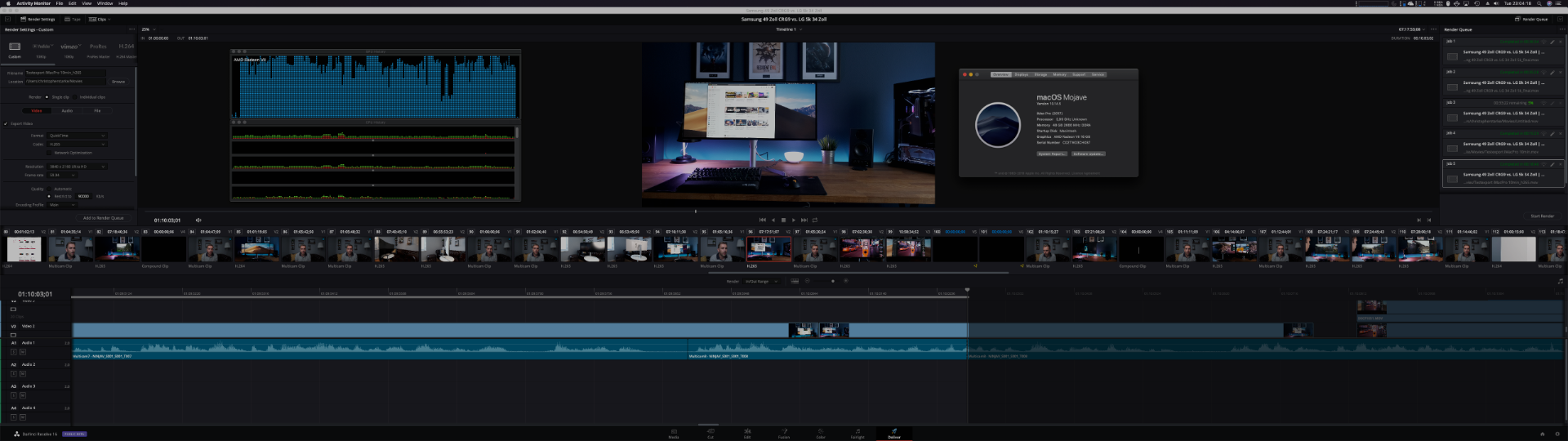Open the Format dropdown showing QuickTime
Viewport: 1568px width, 441px height.
pos(77,136)
